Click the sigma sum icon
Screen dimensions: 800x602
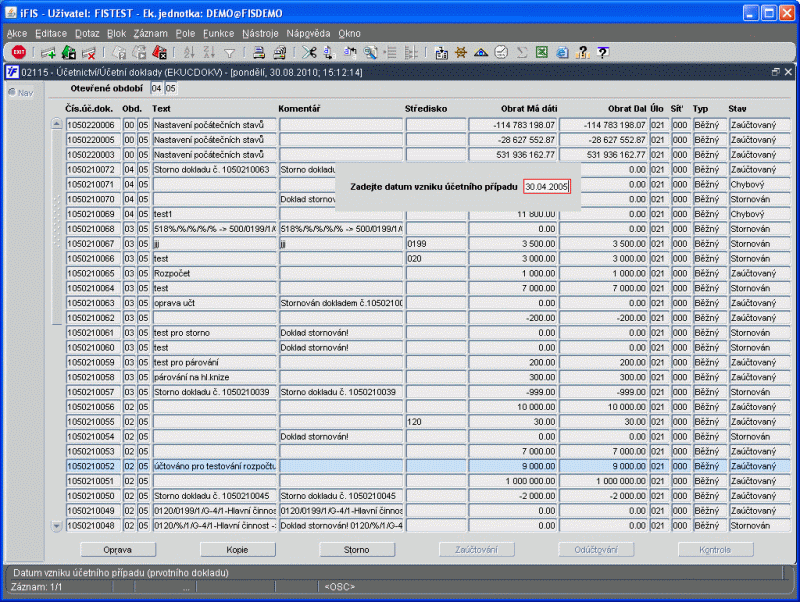click(521, 52)
